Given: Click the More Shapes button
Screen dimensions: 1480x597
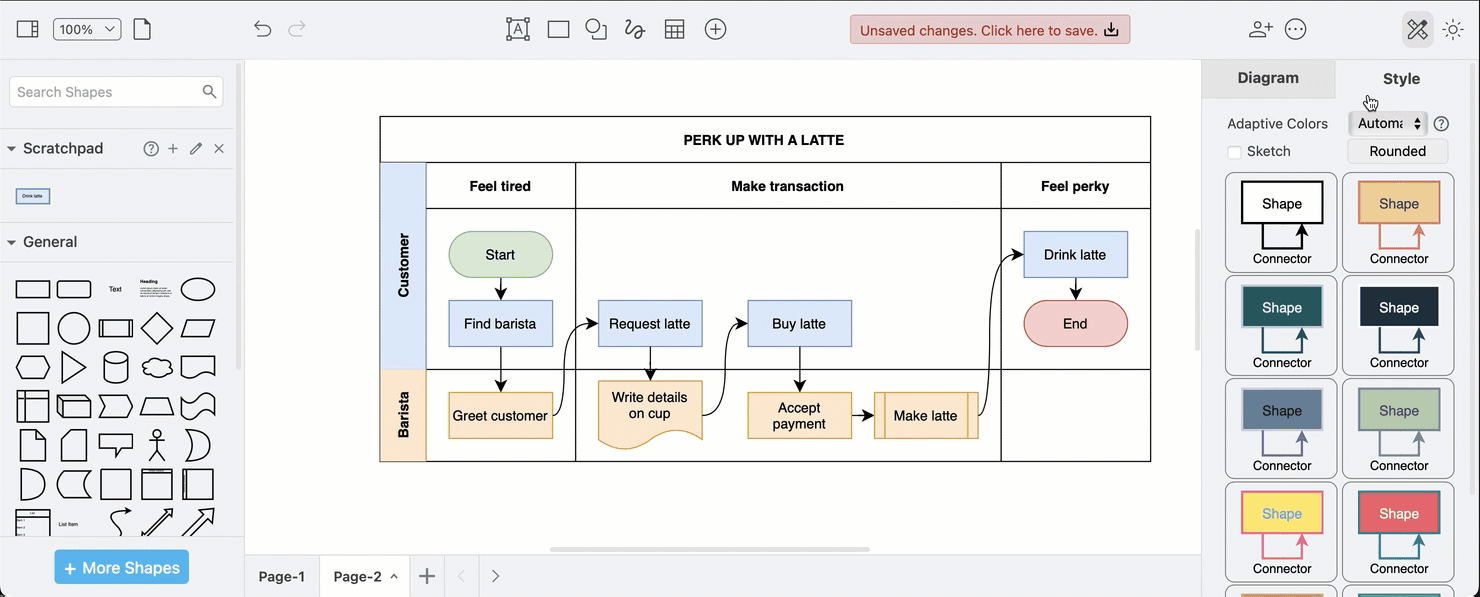Looking at the screenshot, I should coord(121,567).
